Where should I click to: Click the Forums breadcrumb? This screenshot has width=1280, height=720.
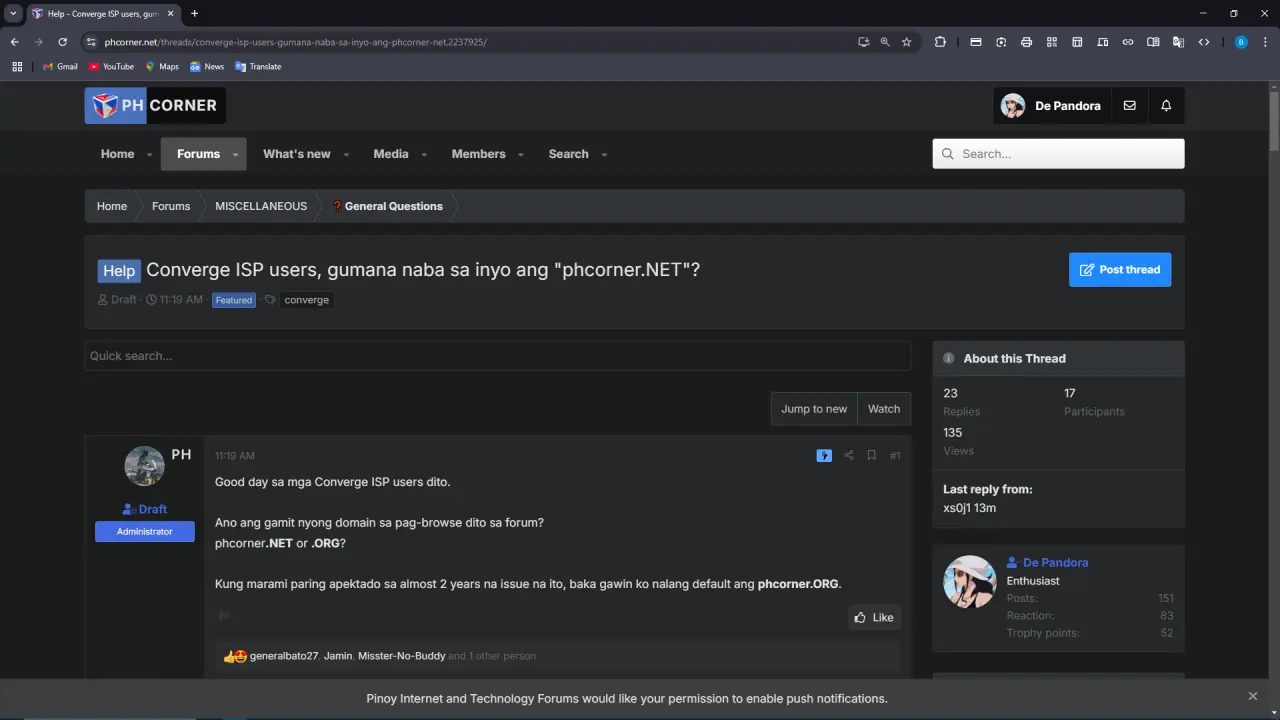point(171,206)
